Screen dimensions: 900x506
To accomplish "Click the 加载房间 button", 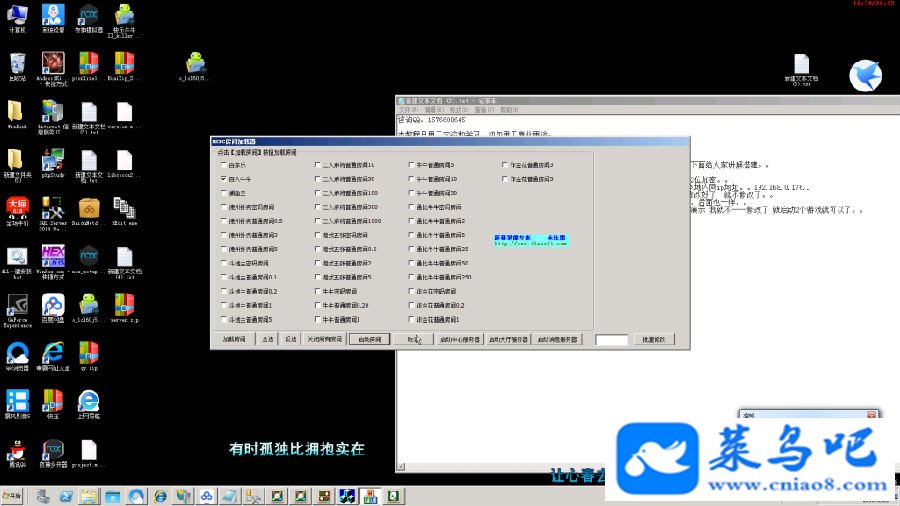I will click(234, 340).
